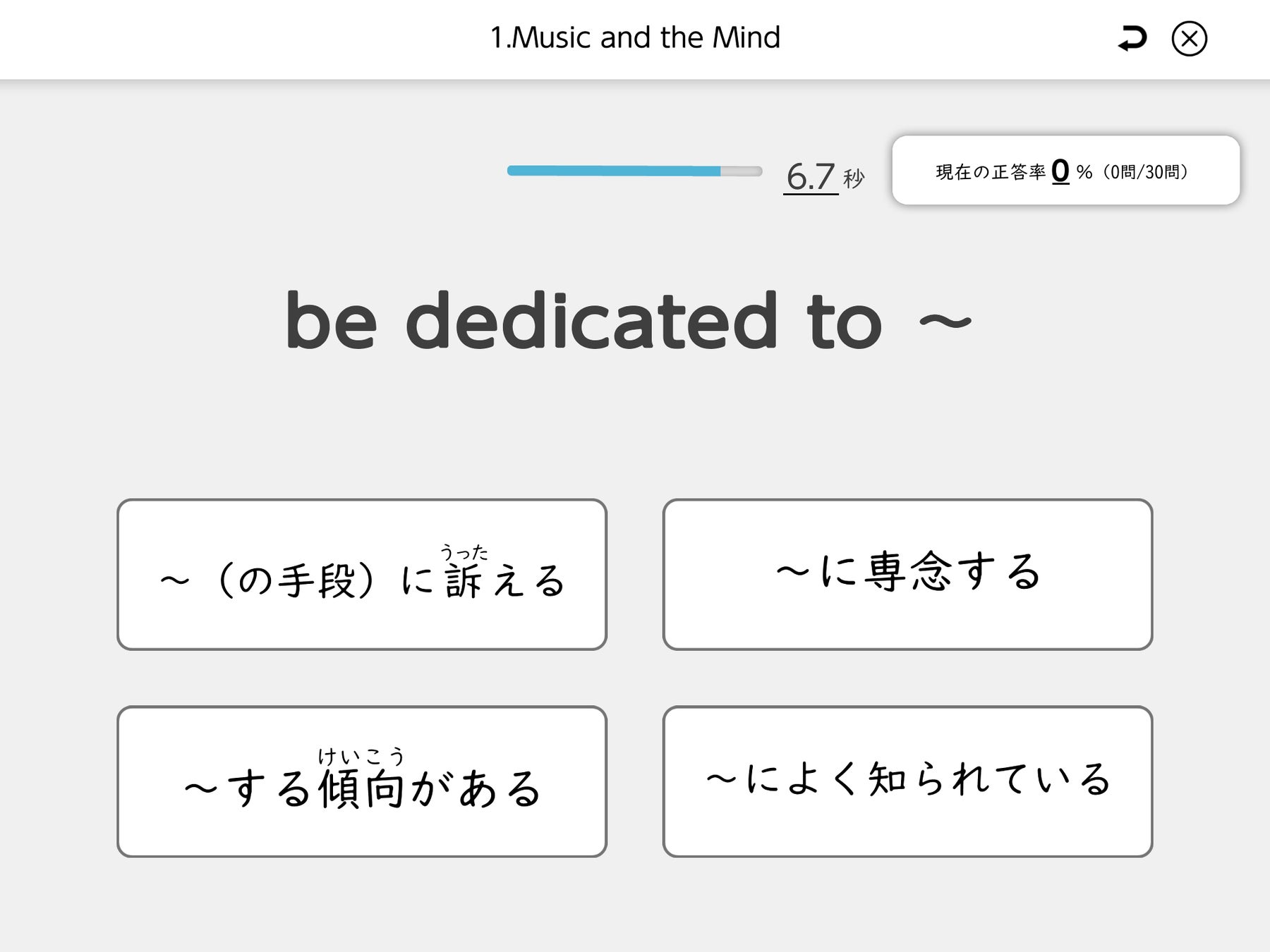Click the けいこう furigana above 傾向

[x=361, y=756]
